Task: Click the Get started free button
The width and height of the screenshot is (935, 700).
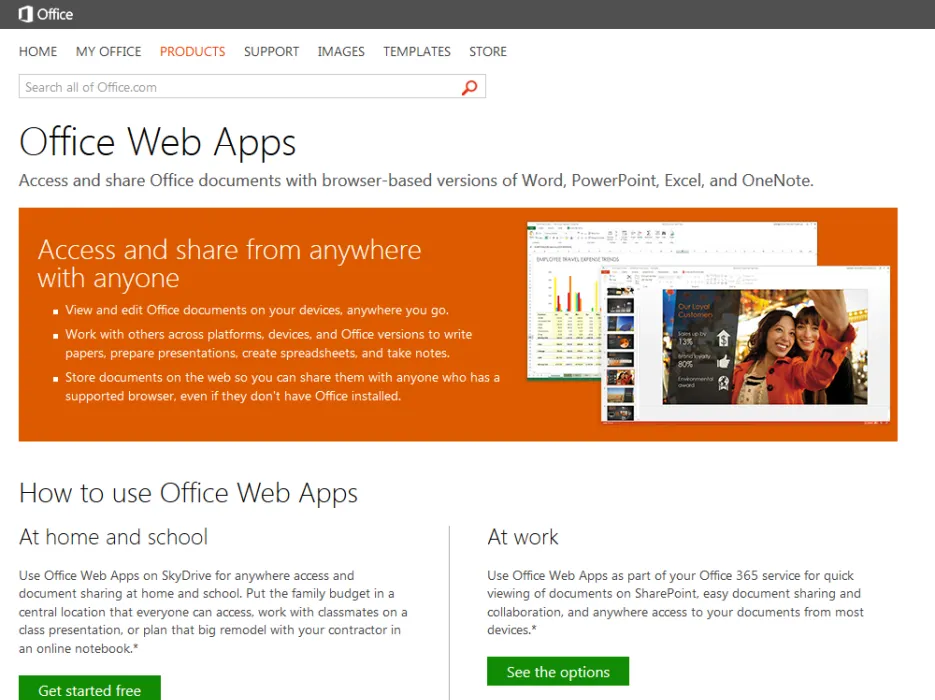Action: 89,688
